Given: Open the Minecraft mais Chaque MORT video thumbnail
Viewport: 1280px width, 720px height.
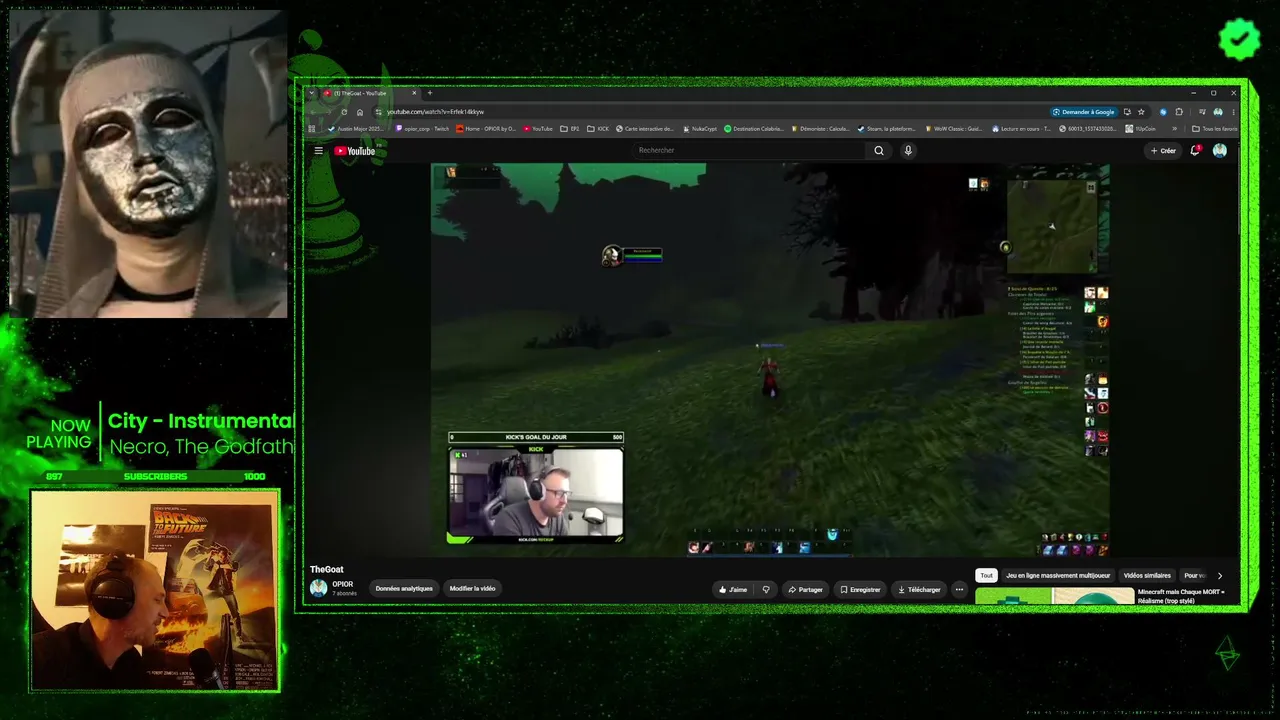Looking at the screenshot, I should pos(1054,598).
